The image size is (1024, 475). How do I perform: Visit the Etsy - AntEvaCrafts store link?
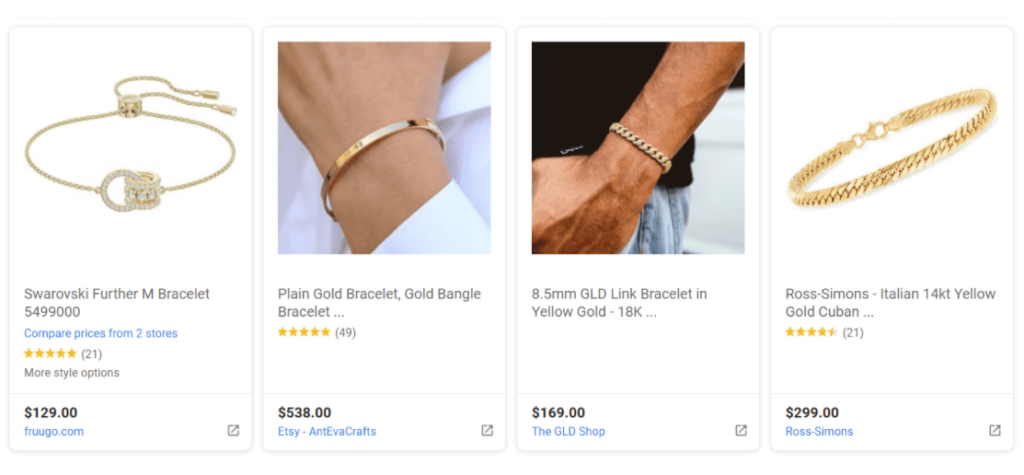coord(327,431)
